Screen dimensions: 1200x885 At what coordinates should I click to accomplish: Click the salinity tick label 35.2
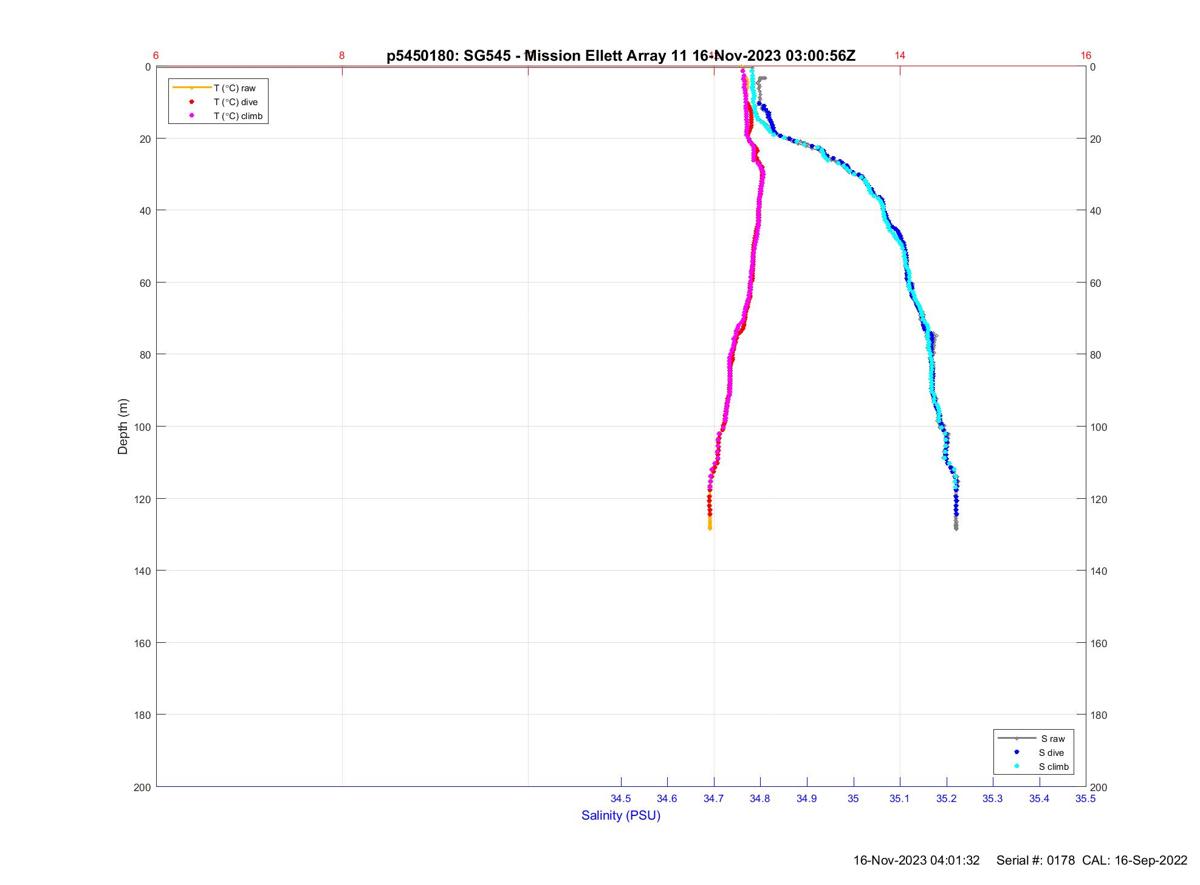(946, 798)
